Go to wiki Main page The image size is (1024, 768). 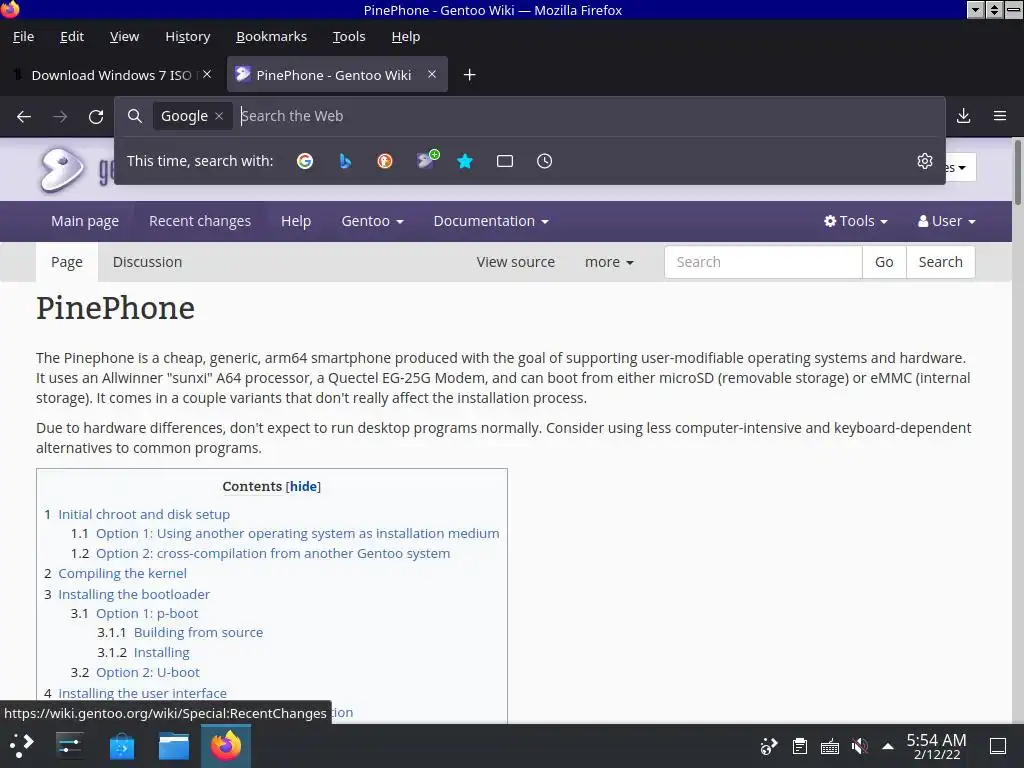[x=85, y=221]
